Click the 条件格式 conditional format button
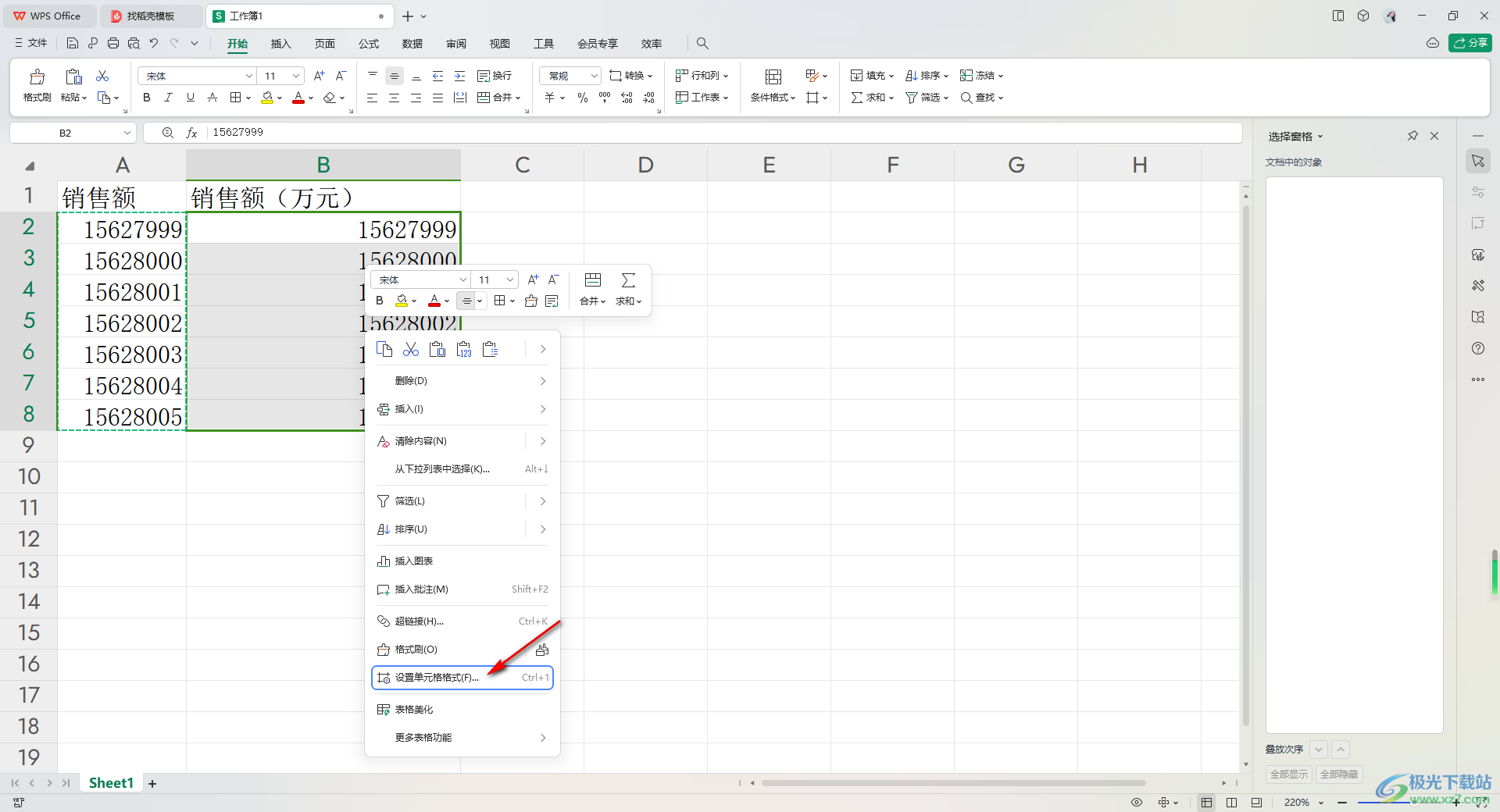 (773, 85)
